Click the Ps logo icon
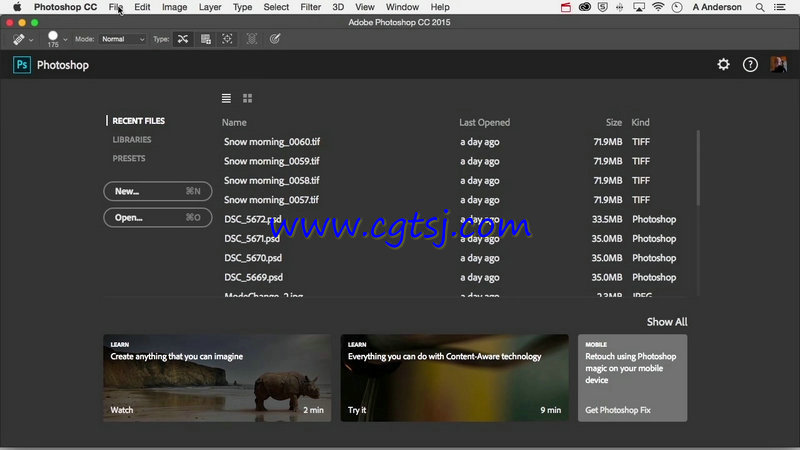800x450 pixels. click(x=22, y=65)
